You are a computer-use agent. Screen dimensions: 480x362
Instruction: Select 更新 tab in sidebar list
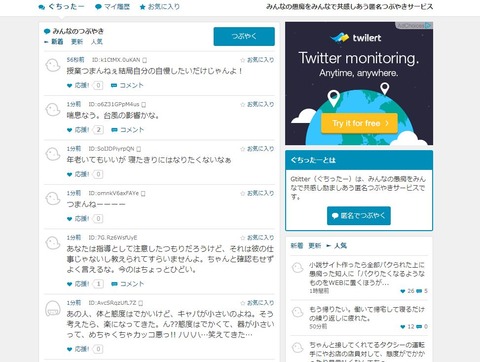(x=315, y=246)
